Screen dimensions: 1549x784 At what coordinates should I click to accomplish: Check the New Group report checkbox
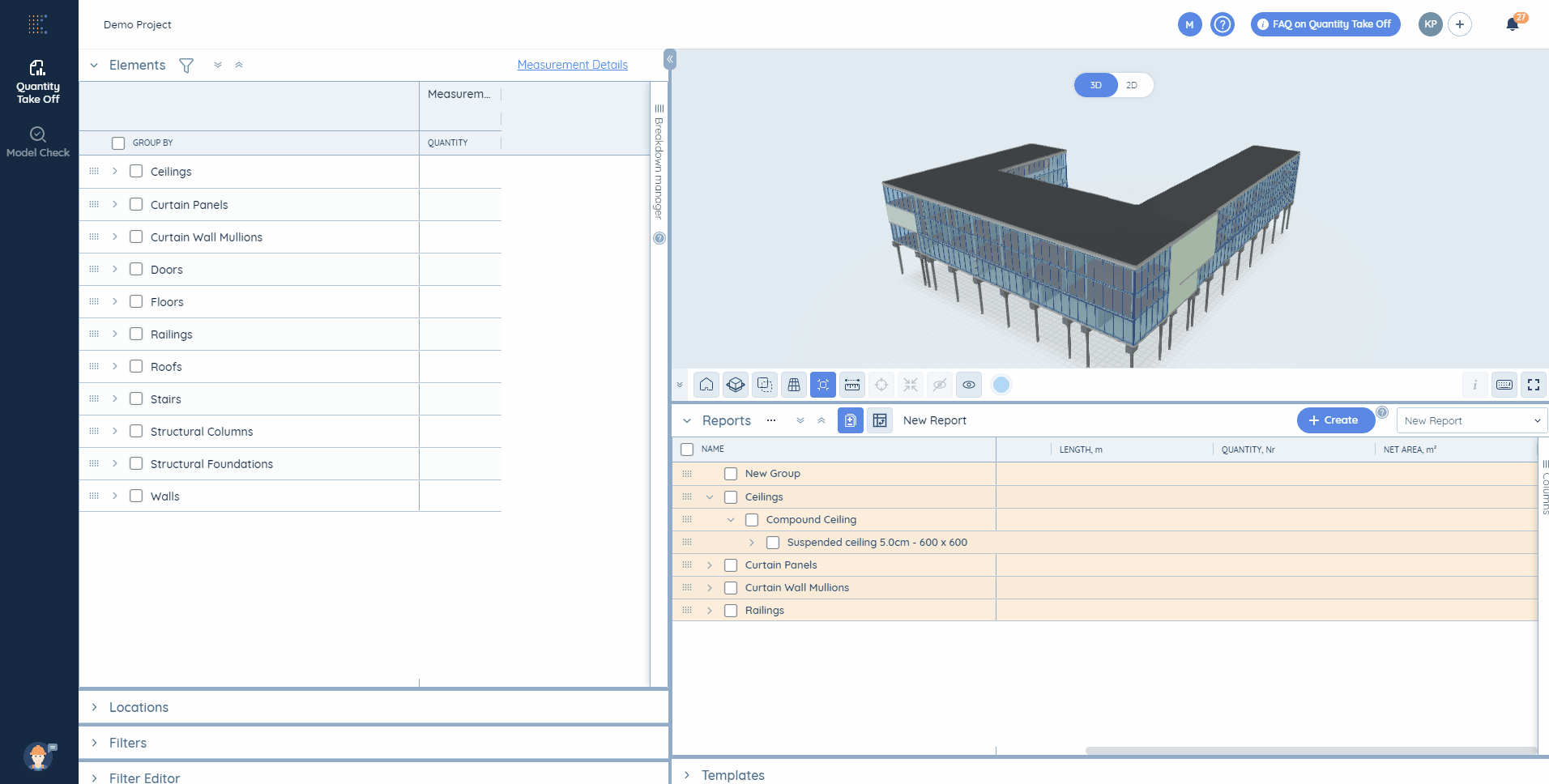[731, 474]
